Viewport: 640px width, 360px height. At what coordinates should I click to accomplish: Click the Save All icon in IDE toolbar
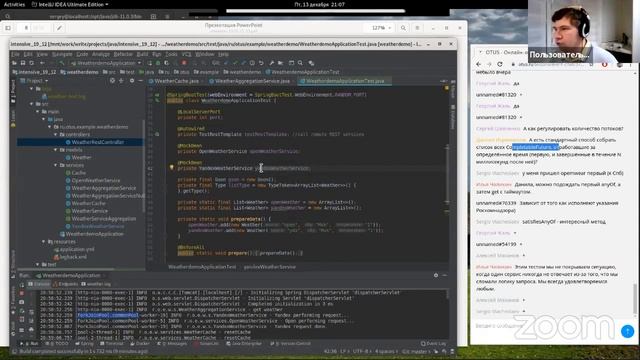click(x=23, y=63)
